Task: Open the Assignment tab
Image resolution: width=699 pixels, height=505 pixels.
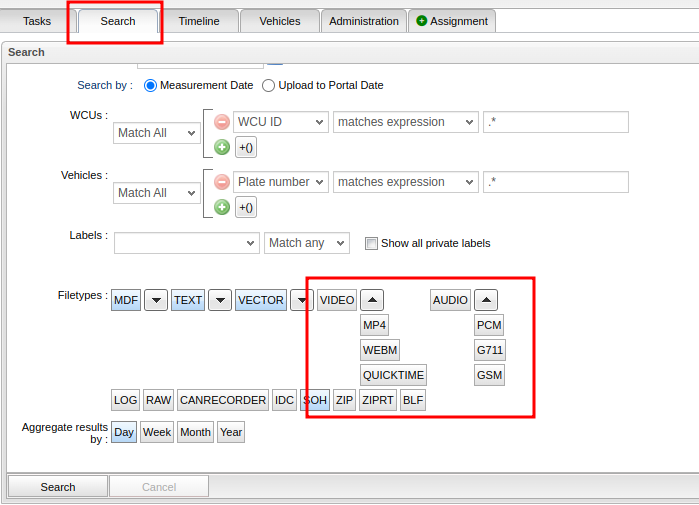Action: click(452, 21)
